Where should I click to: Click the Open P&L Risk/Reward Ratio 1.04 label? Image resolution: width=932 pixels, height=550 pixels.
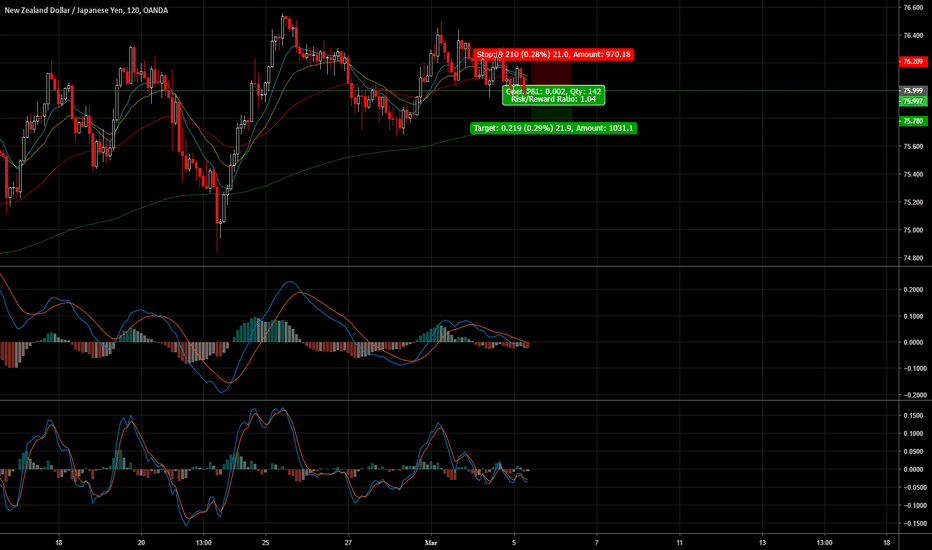(553, 95)
